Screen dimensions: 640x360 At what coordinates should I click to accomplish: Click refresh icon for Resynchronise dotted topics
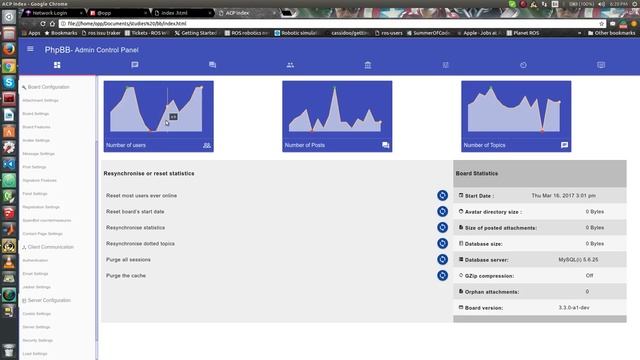click(442, 243)
